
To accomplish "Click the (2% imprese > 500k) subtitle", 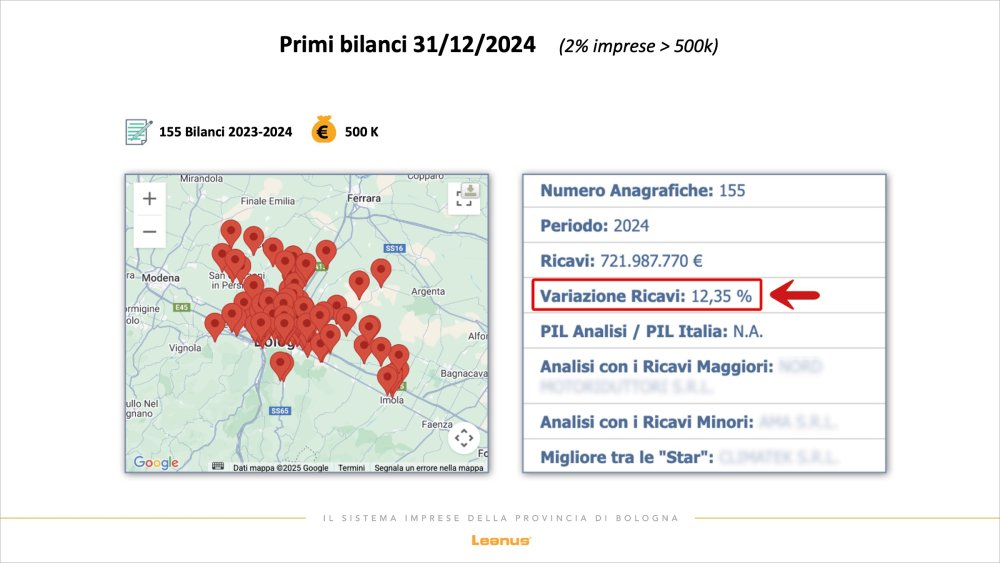I will point(638,46).
